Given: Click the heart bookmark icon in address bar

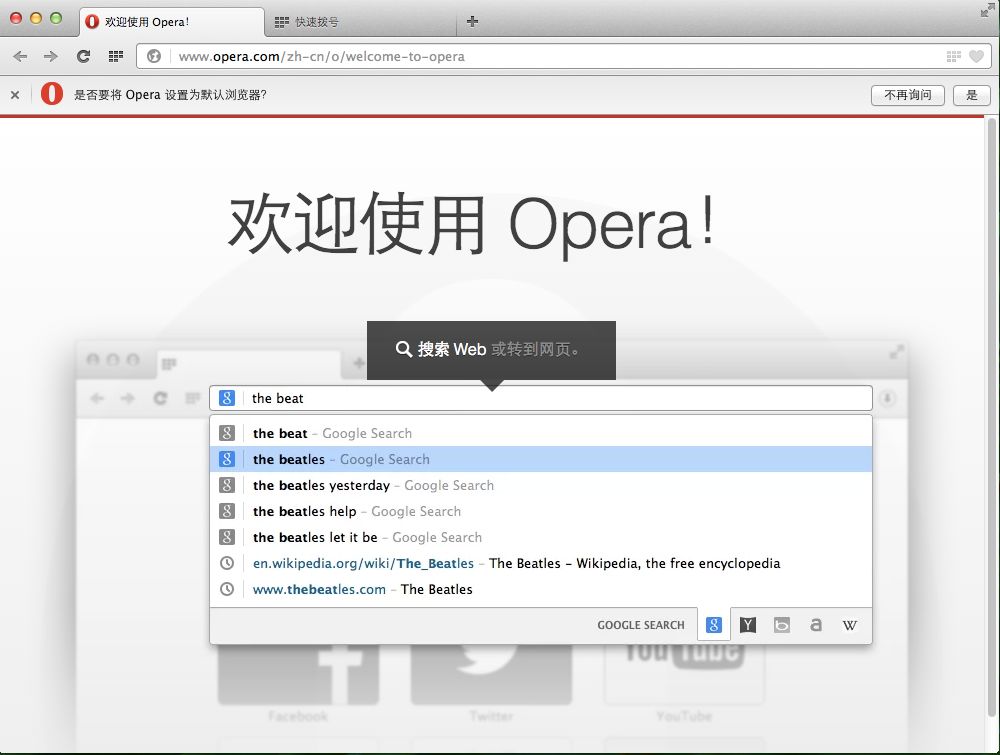Looking at the screenshot, I should click(x=976, y=56).
